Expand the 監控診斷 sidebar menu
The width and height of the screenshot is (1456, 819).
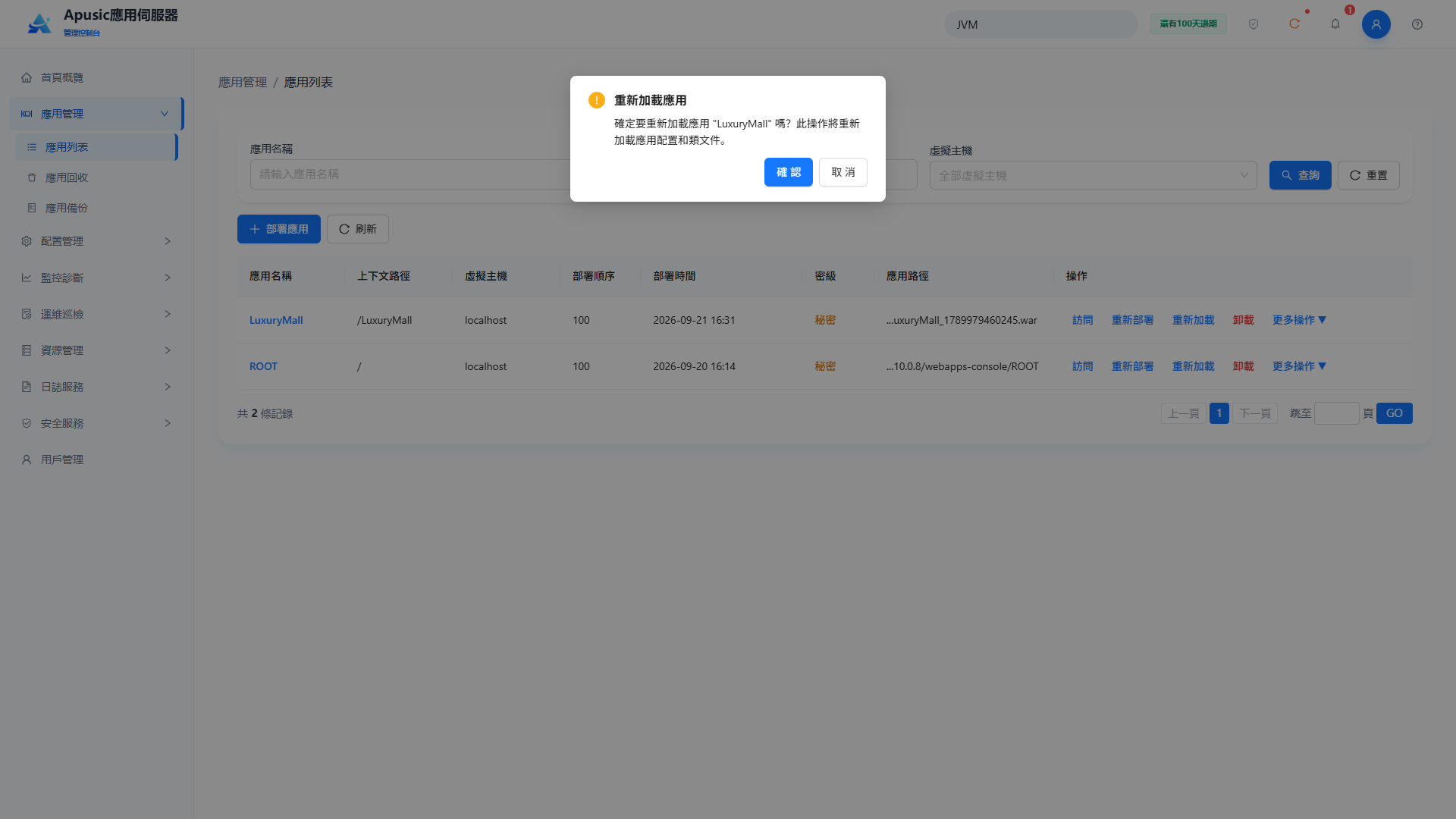point(97,278)
